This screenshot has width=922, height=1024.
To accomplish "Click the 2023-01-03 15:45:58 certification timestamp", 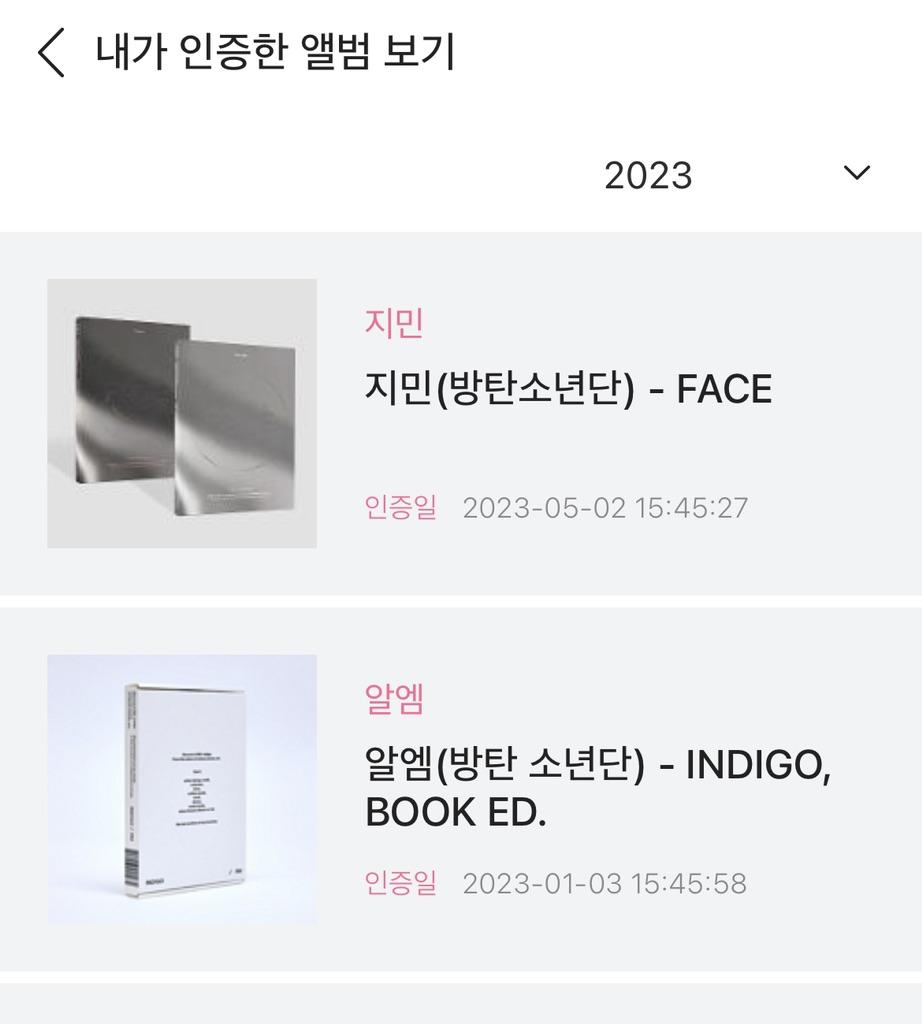I will click(x=604, y=883).
